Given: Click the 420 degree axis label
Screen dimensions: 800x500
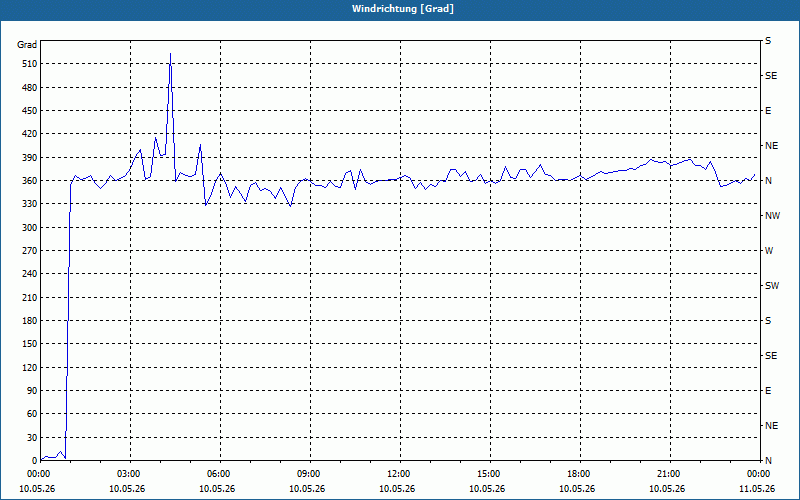Looking at the screenshot, I should click(x=30, y=134).
